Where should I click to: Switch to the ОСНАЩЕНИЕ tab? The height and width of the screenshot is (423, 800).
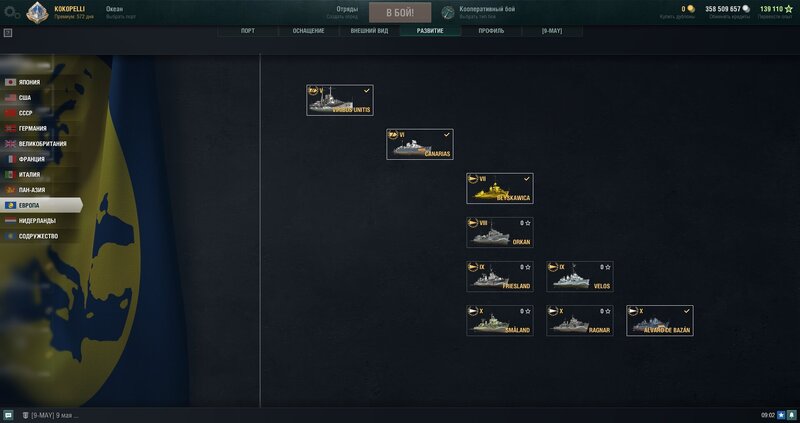[308, 31]
